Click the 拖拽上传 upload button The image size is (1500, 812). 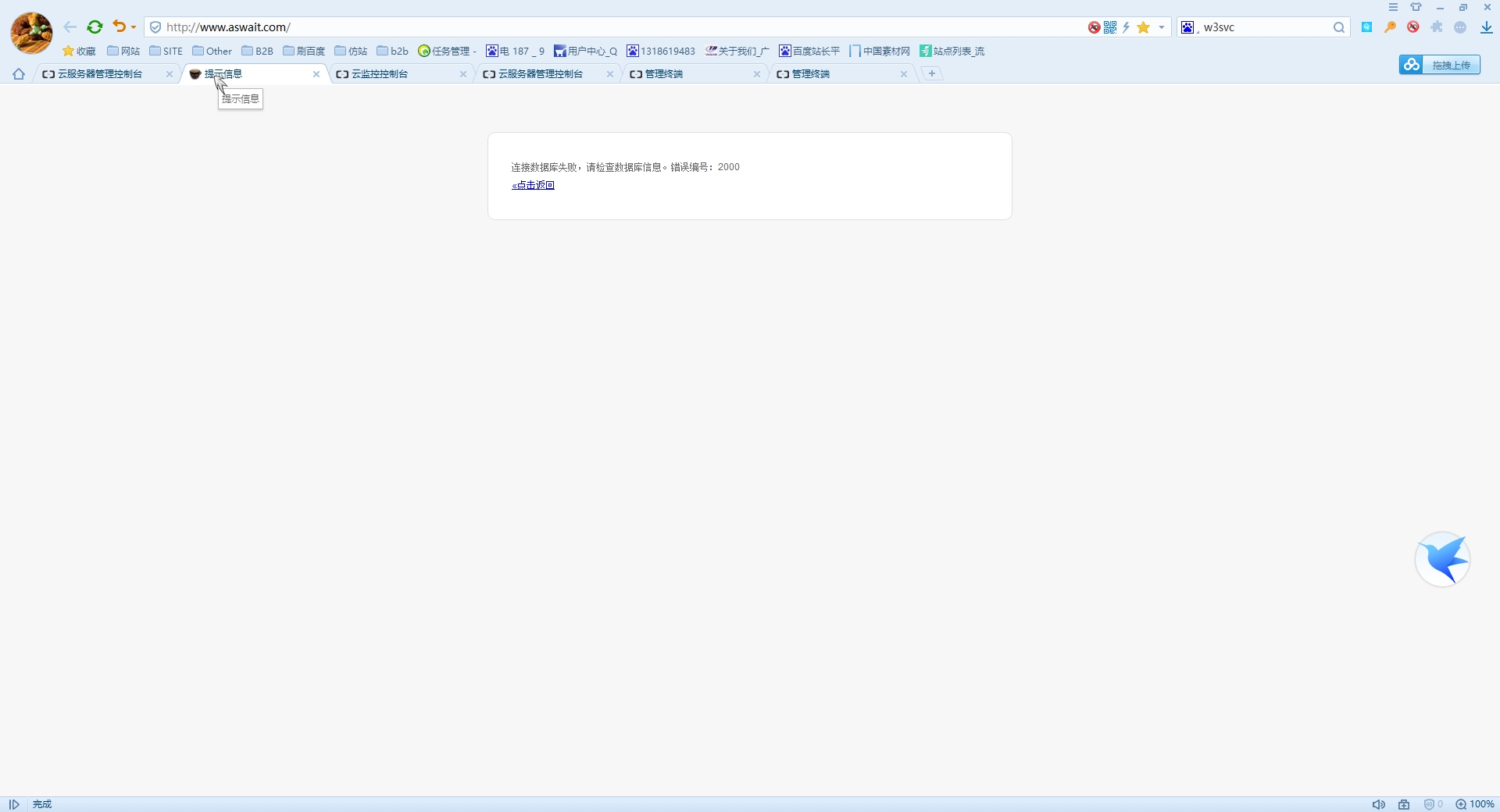click(1440, 65)
